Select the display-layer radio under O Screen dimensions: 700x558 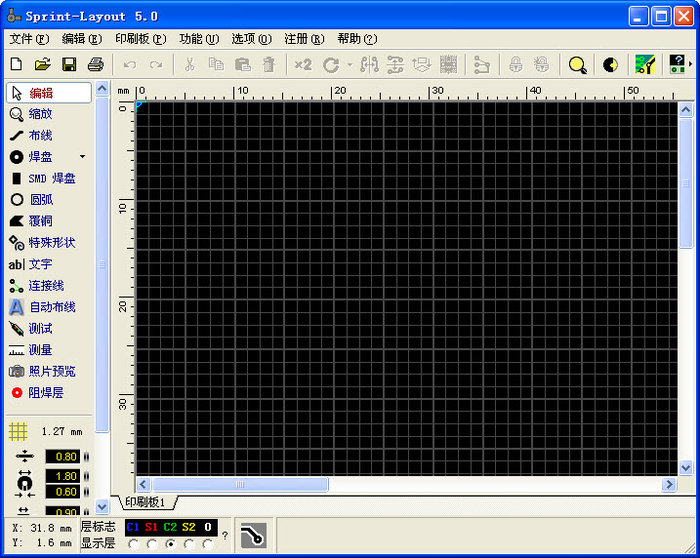click(x=208, y=544)
